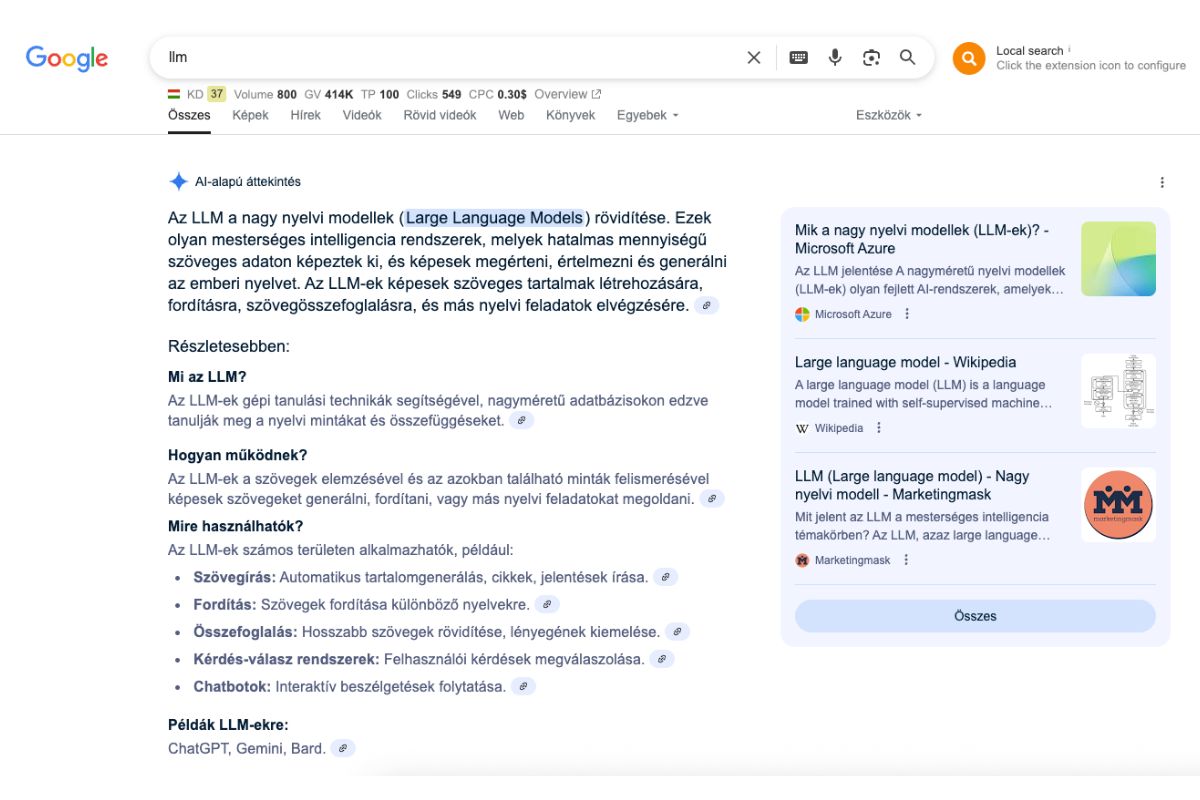
Task: Open 'Large language model - Wikipedia' result
Action: pos(905,362)
